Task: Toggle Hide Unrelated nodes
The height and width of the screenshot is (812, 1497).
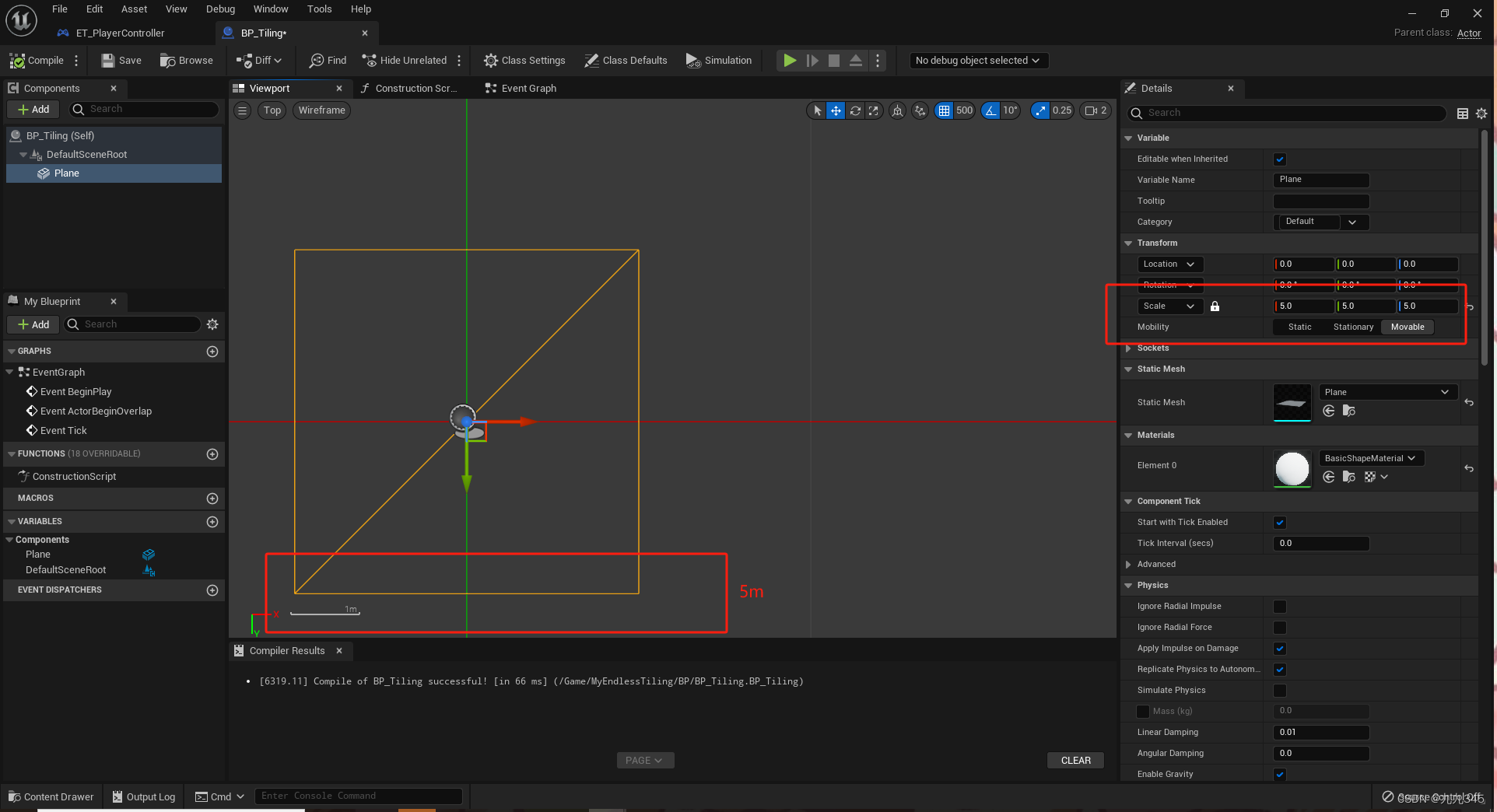Action: pos(405,61)
